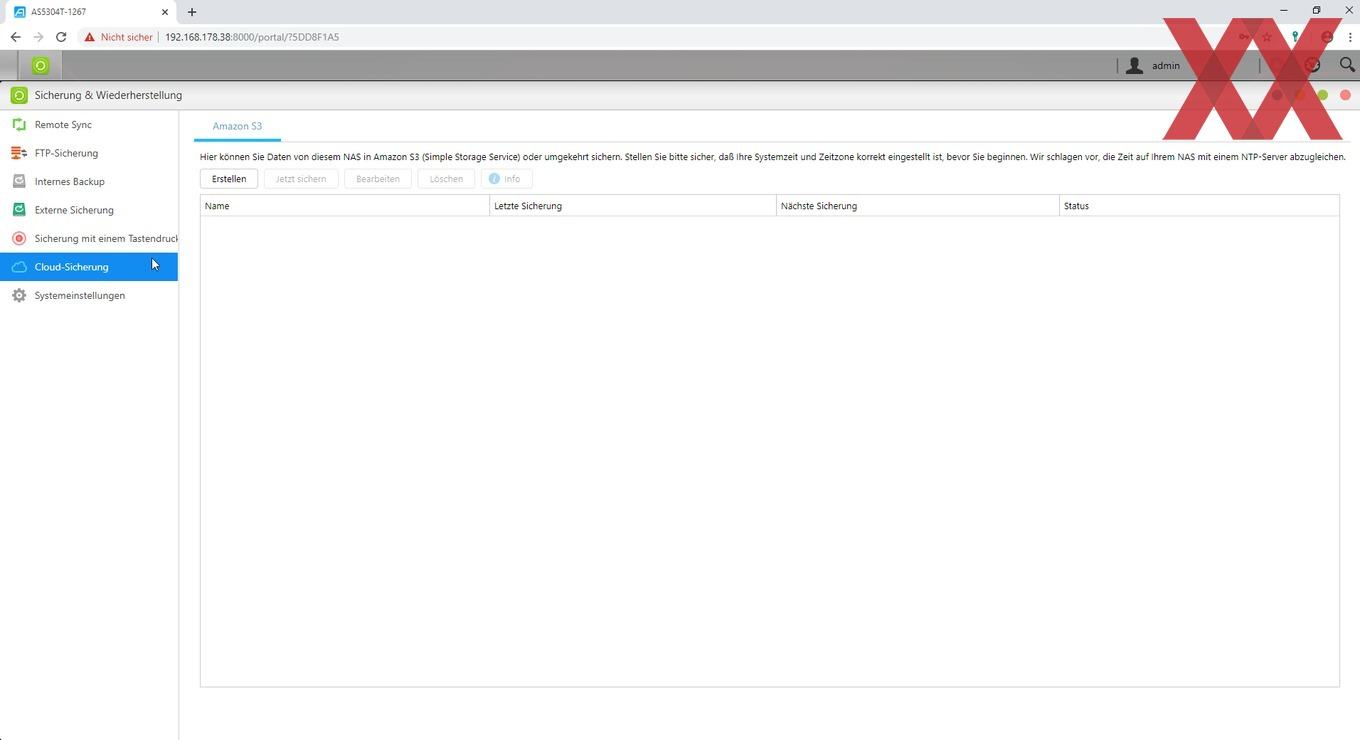
Task: Click the teal key extension icon
Action: click(x=1295, y=37)
